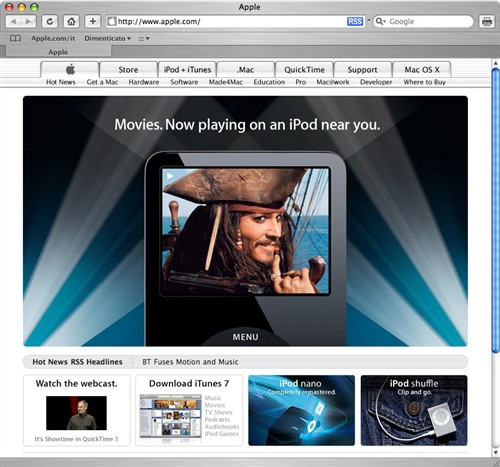Click It's Showtime in QuickTime 7 text
The height and width of the screenshot is (467, 500).
(x=77, y=439)
